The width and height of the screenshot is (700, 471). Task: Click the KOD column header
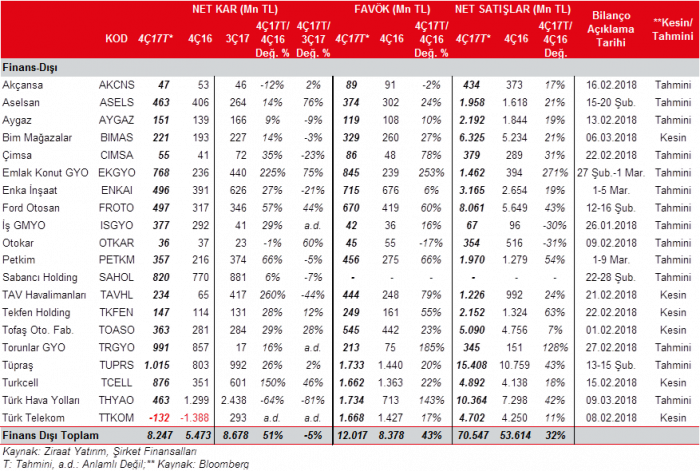[x=117, y=39]
